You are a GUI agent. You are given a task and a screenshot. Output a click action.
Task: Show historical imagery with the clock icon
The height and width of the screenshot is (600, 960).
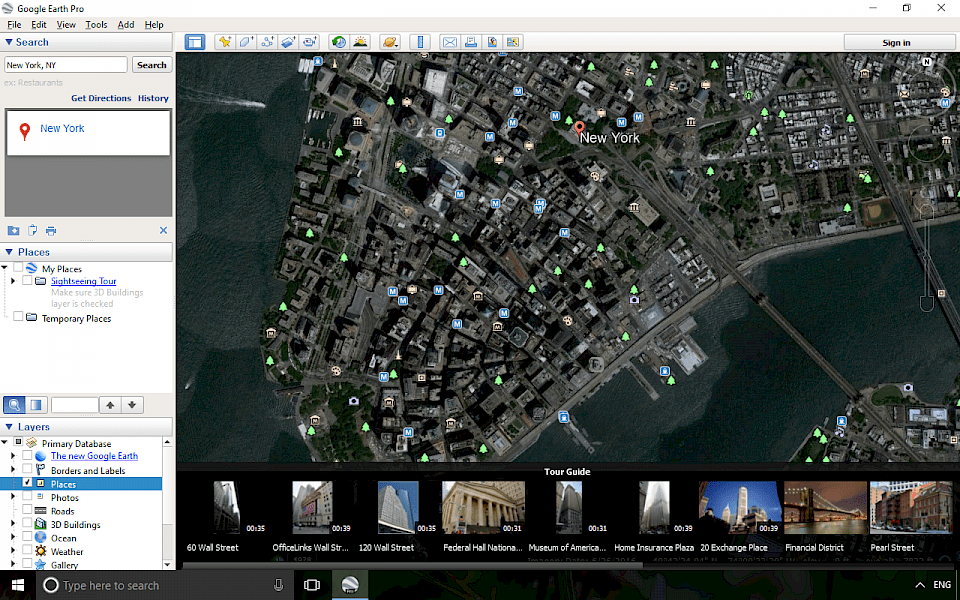tap(338, 42)
